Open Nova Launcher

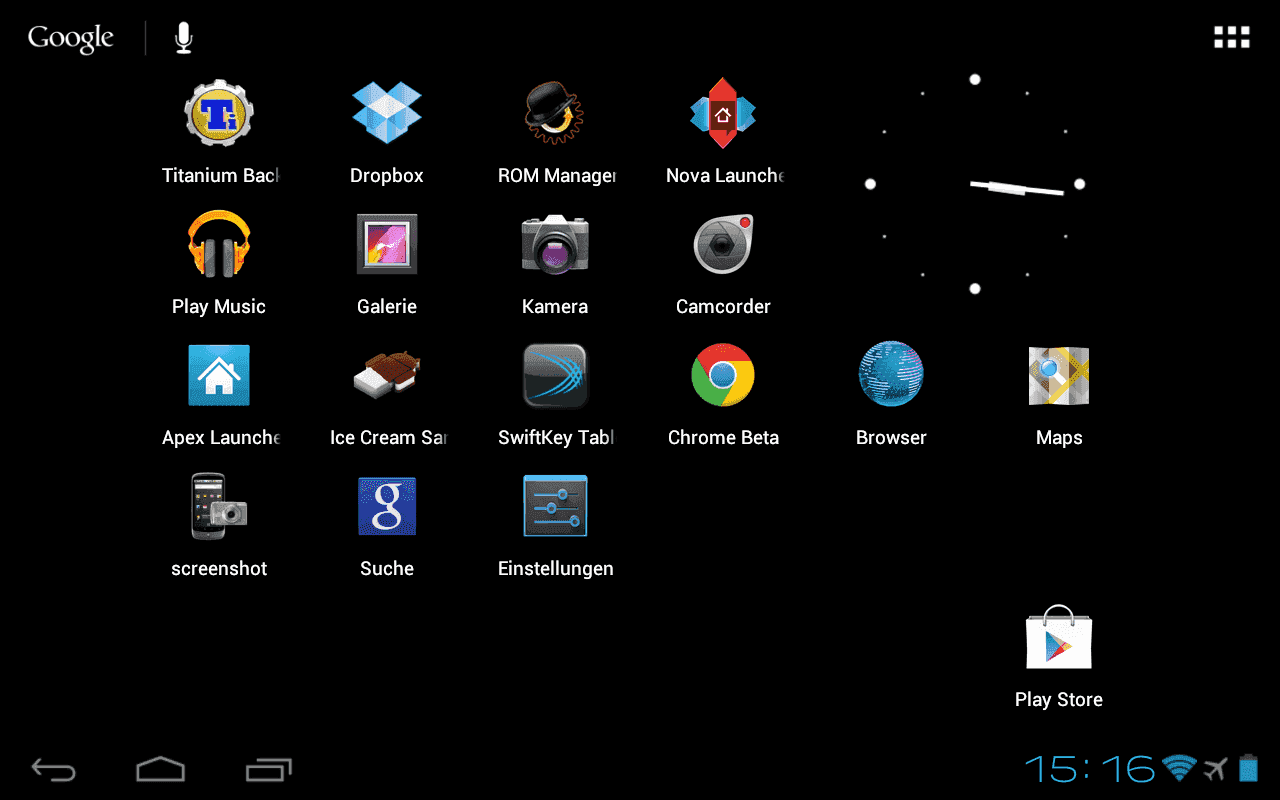point(723,113)
